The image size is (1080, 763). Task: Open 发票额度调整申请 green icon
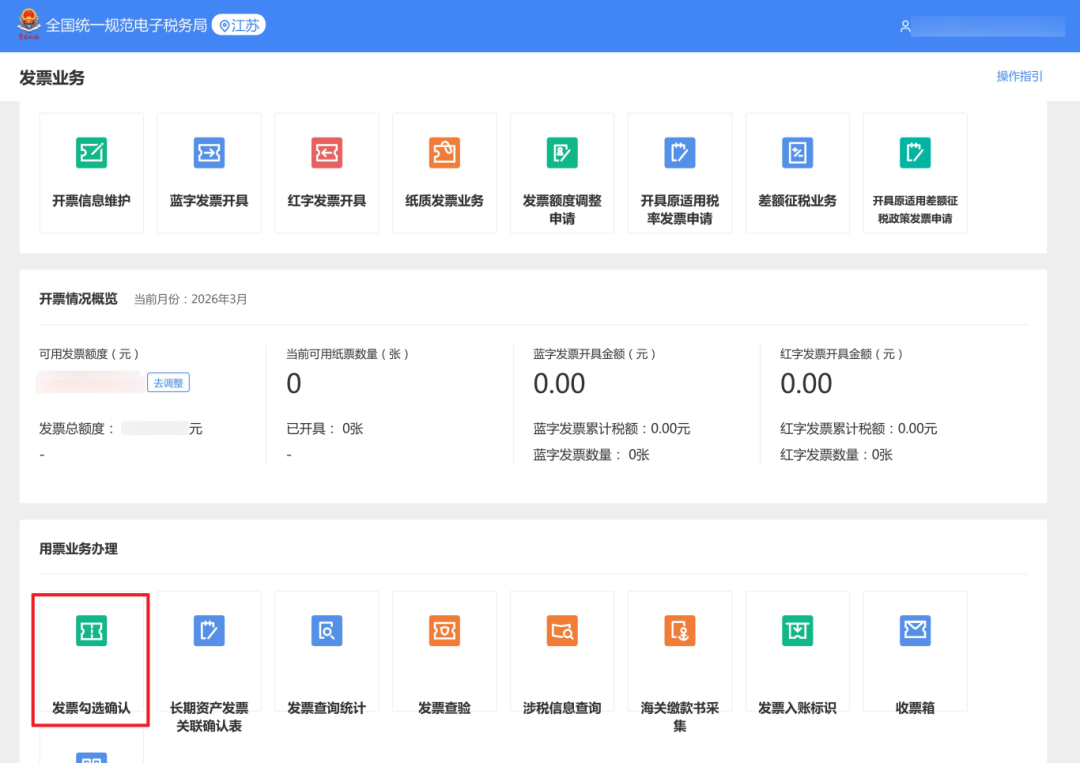[562, 153]
